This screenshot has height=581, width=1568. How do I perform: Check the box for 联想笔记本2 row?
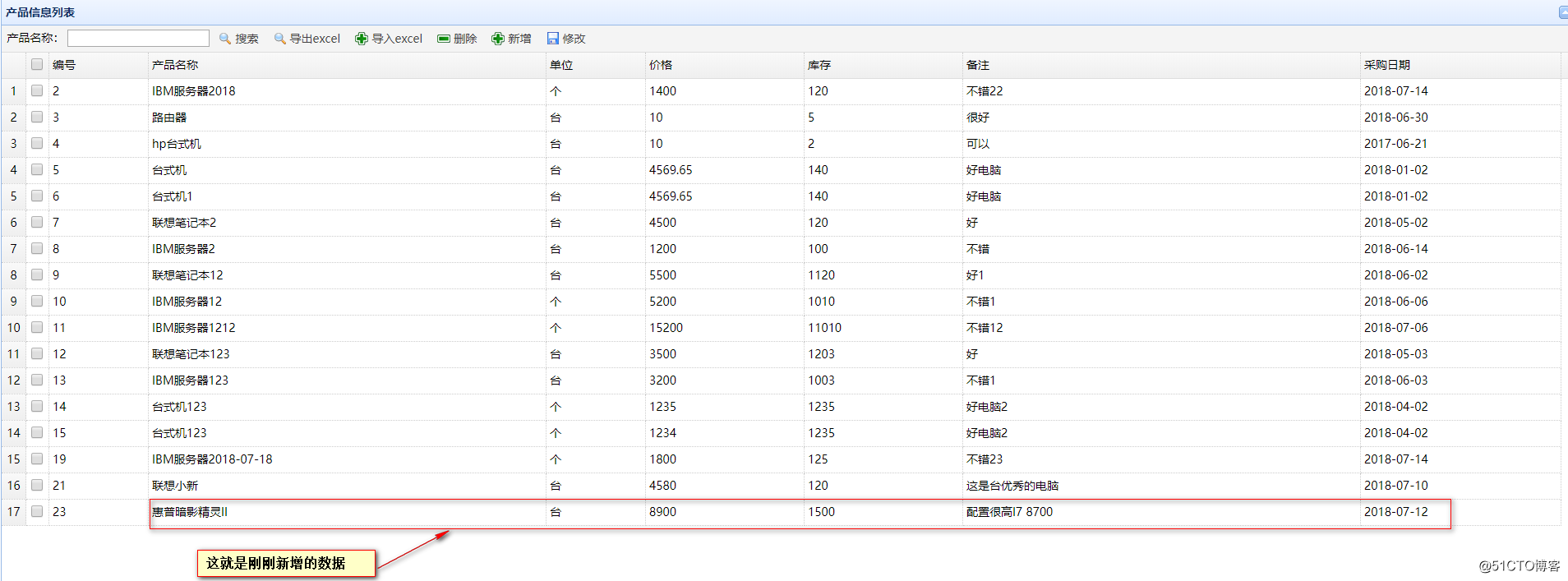tap(37, 222)
